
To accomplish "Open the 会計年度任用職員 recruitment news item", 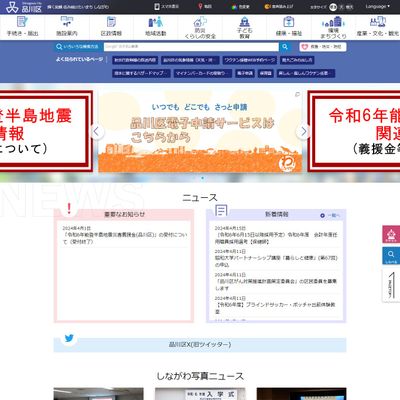I will pos(276,238).
